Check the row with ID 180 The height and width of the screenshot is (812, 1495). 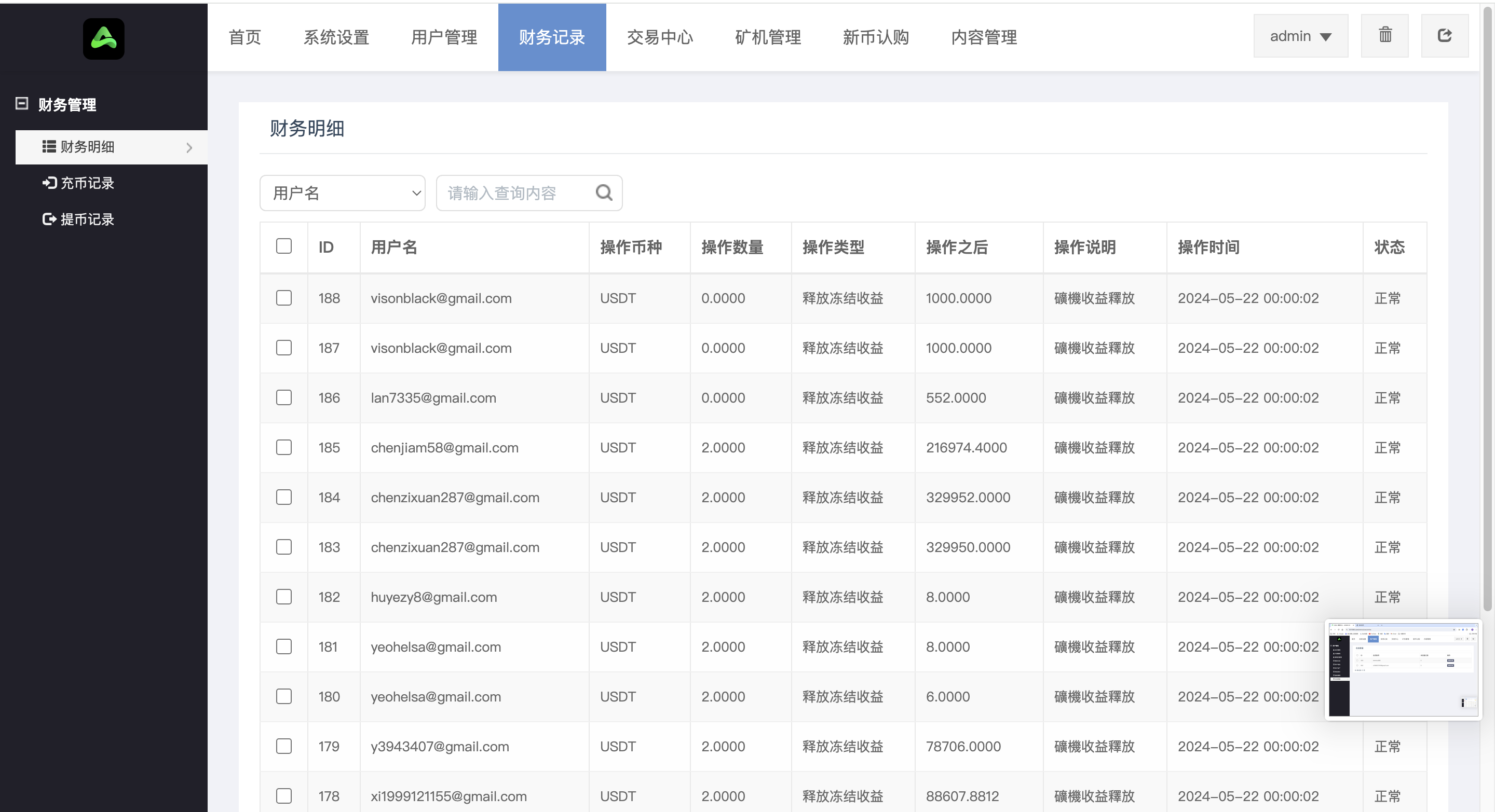coord(284,697)
